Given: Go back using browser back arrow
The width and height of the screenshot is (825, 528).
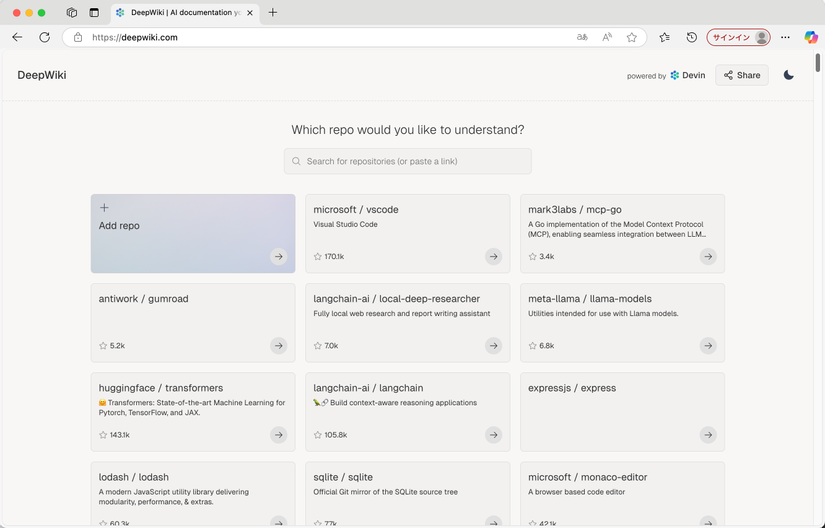Looking at the screenshot, I should click(x=17, y=37).
